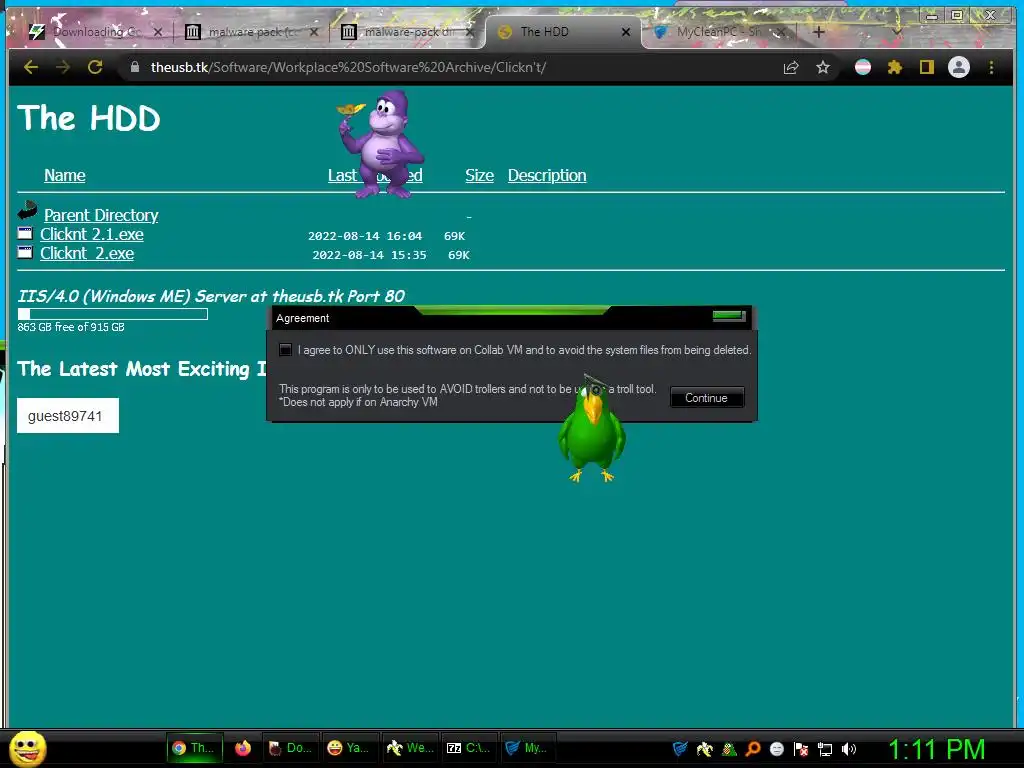Screen dimensions: 1024x768
Task: Click the blue shield tray icon
Action: pyautogui.click(x=680, y=749)
